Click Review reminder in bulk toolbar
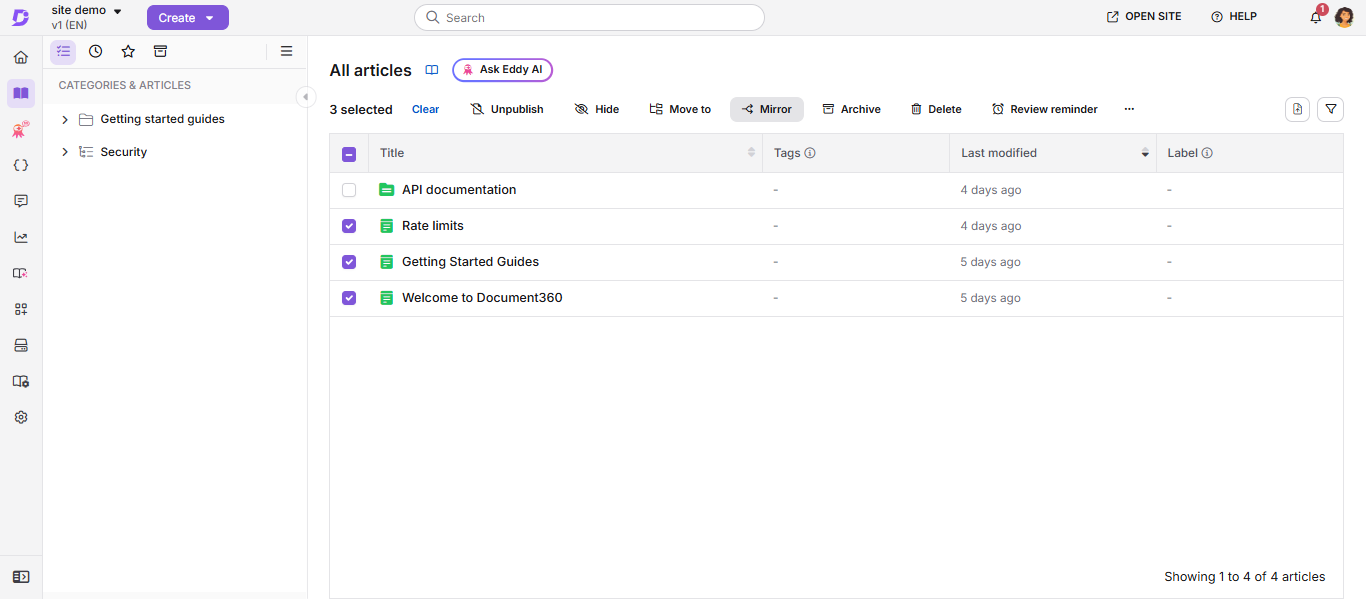Screen dimensions: 1366x599 tap(1044, 109)
